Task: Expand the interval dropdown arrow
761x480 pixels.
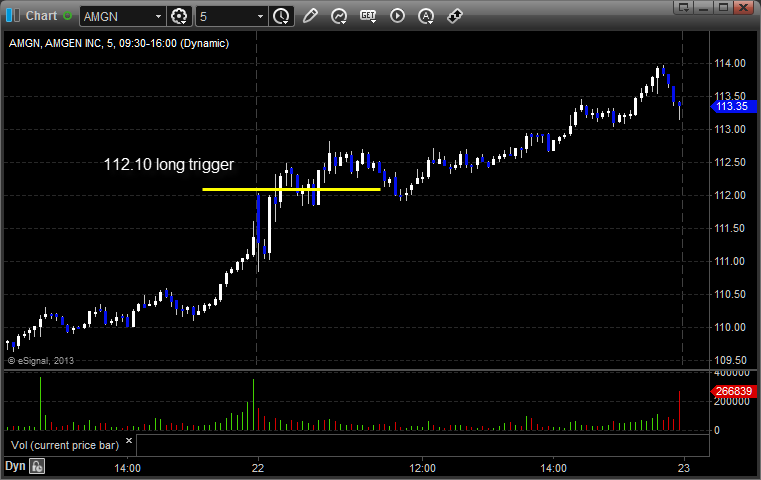Action: (x=260, y=17)
